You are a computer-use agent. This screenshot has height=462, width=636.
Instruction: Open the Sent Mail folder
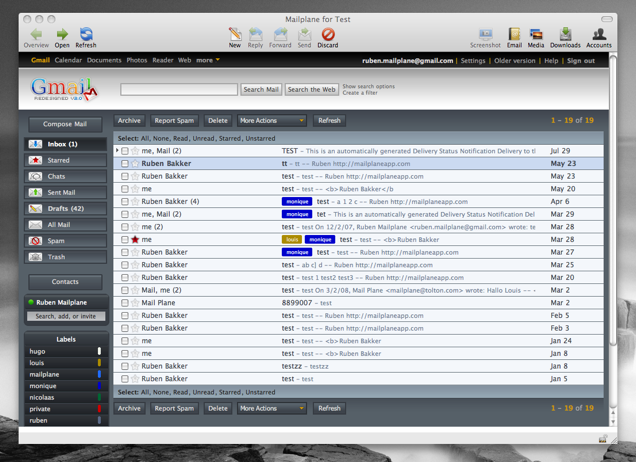pos(65,192)
